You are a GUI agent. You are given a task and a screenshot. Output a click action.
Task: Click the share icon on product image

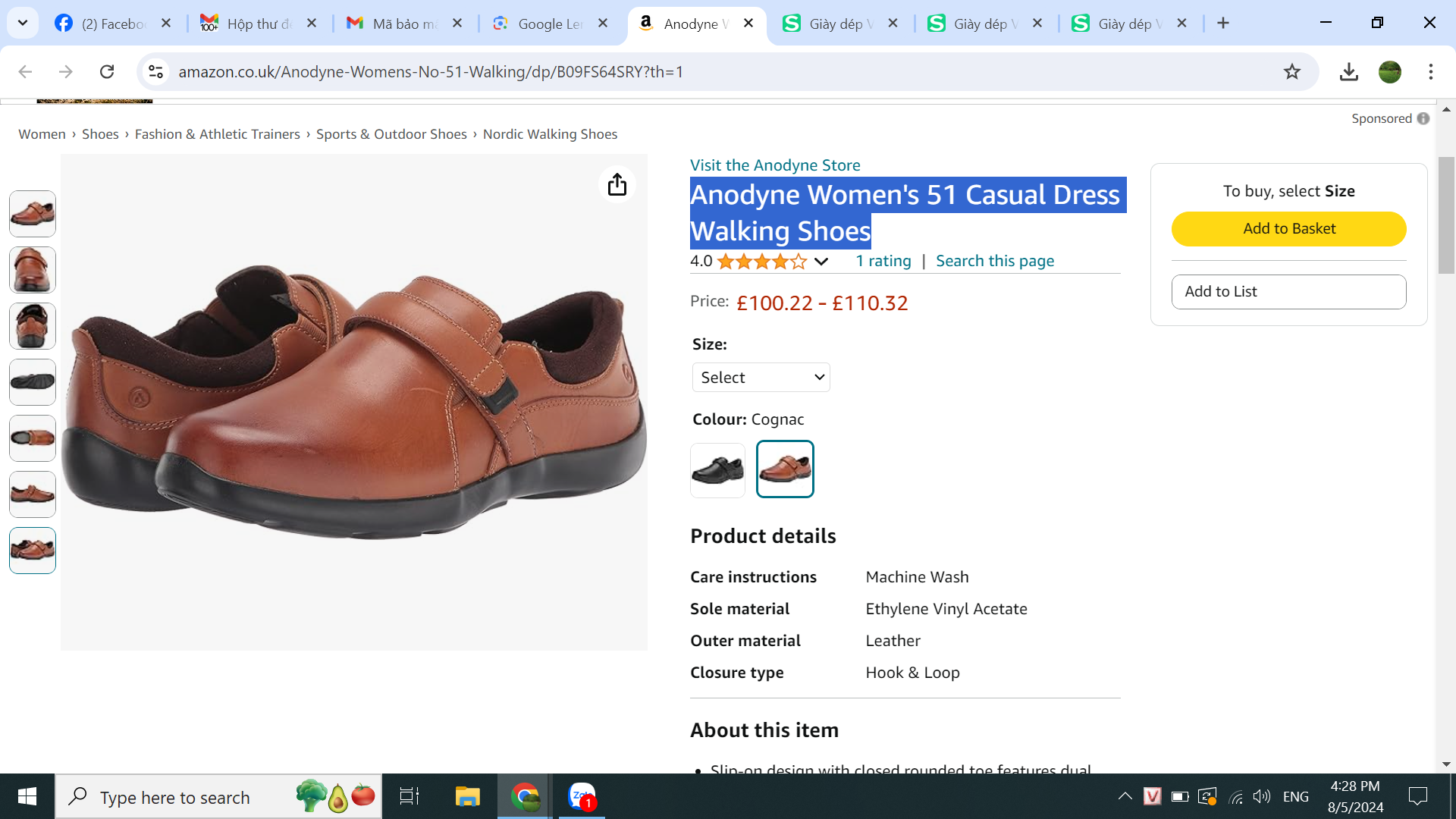point(617,184)
